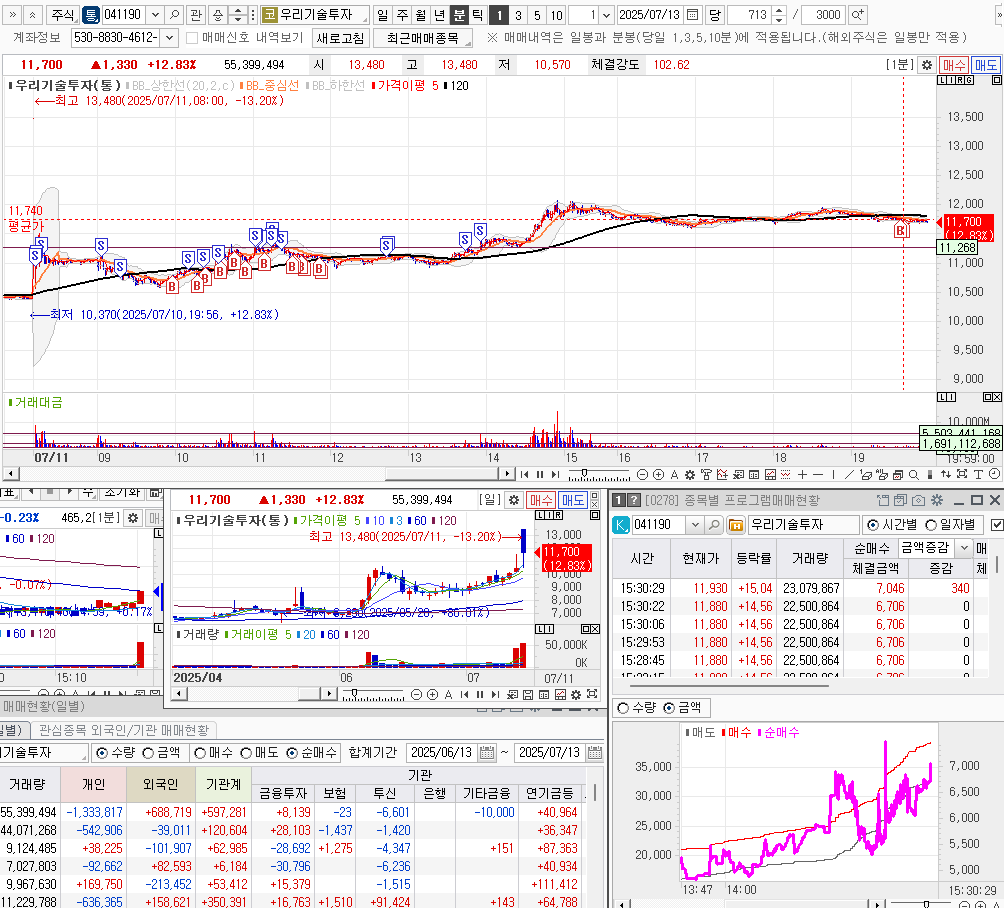Increase the 713 bar count stepper

pyautogui.click(x=779, y=10)
